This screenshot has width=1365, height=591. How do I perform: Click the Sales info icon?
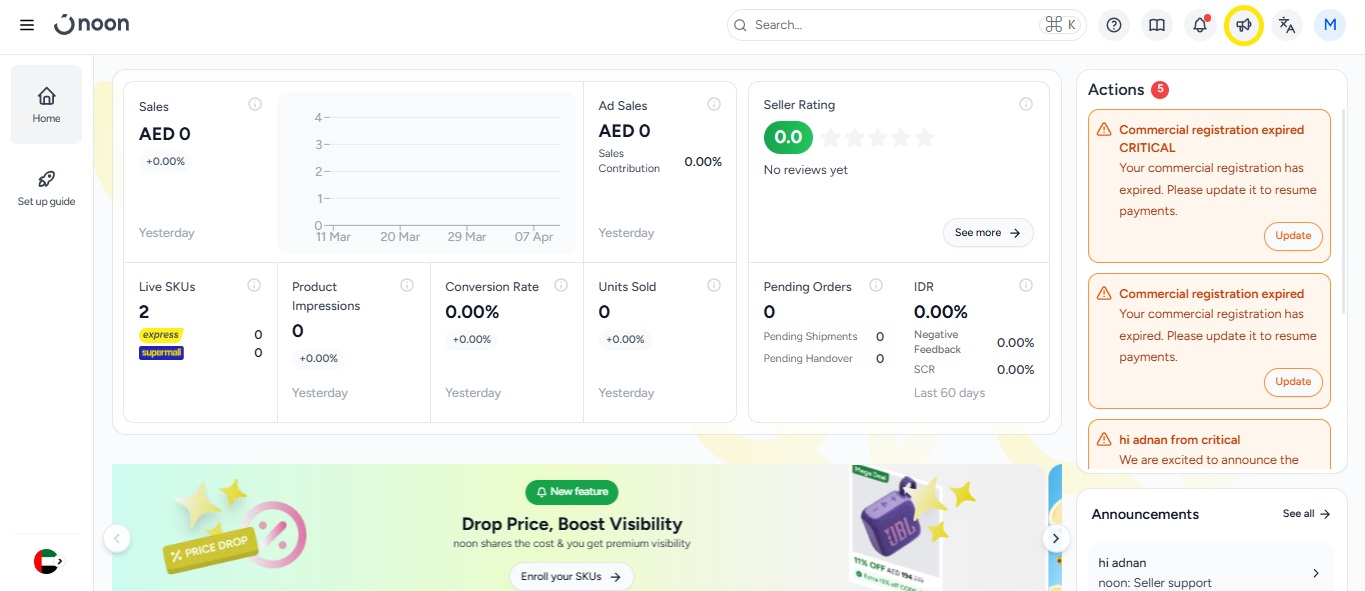[x=255, y=104]
